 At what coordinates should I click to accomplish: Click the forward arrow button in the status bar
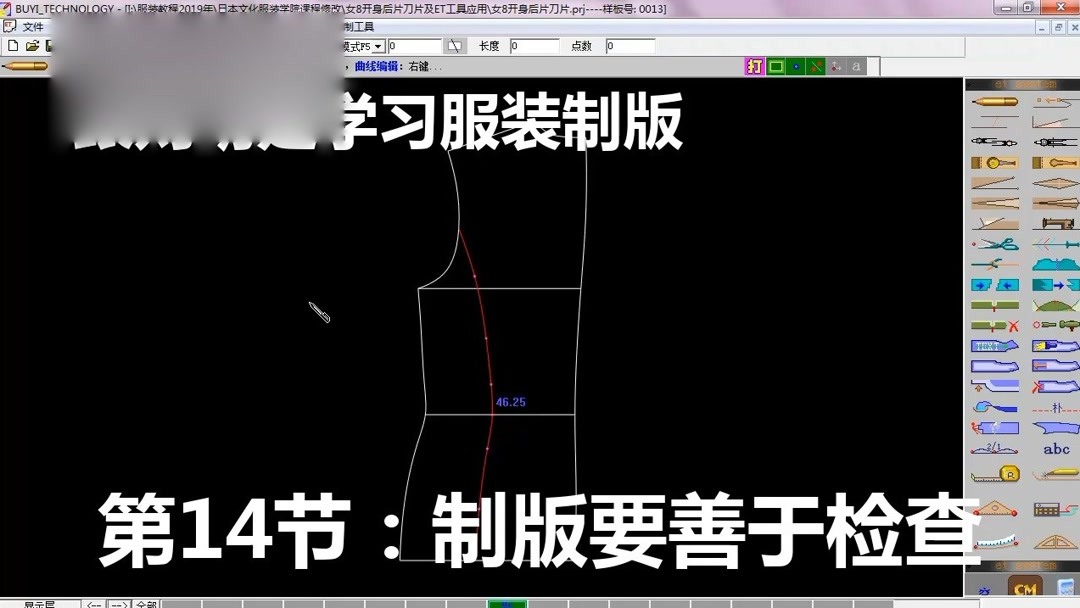click(117, 602)
